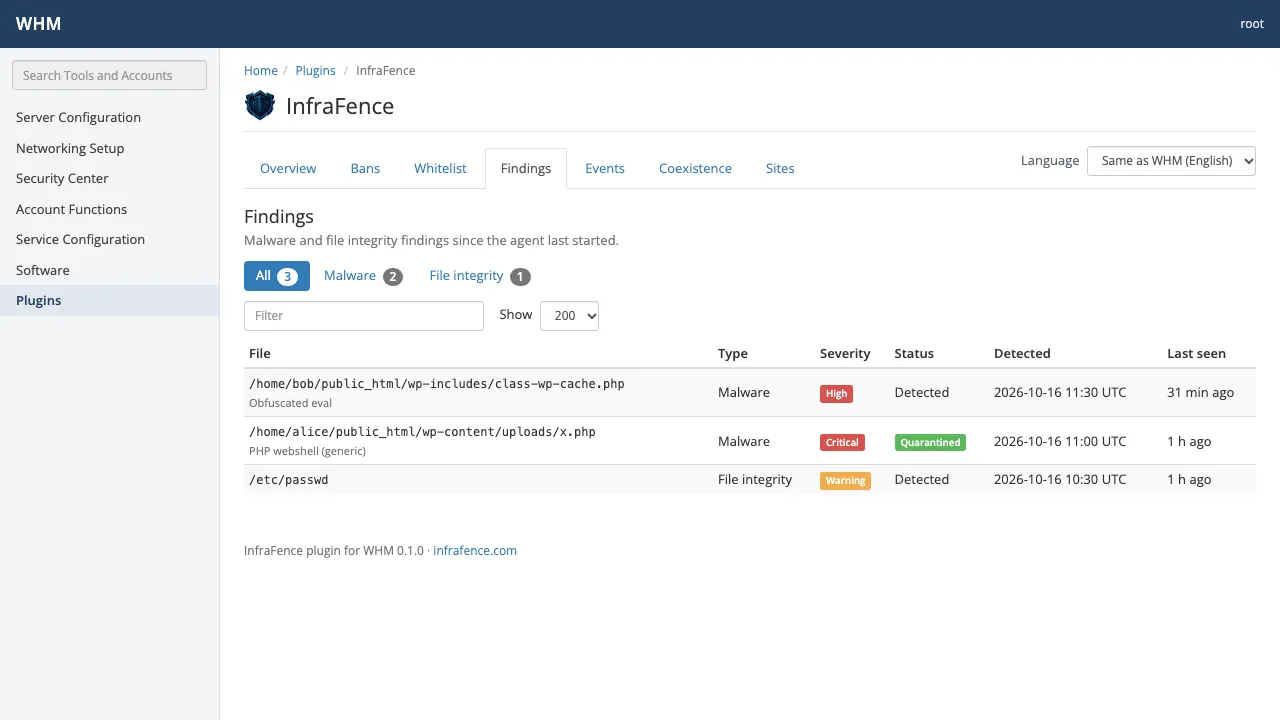Show All findings filter pill
Viewport: 1280px width, 720px height.
coord(277,276)
